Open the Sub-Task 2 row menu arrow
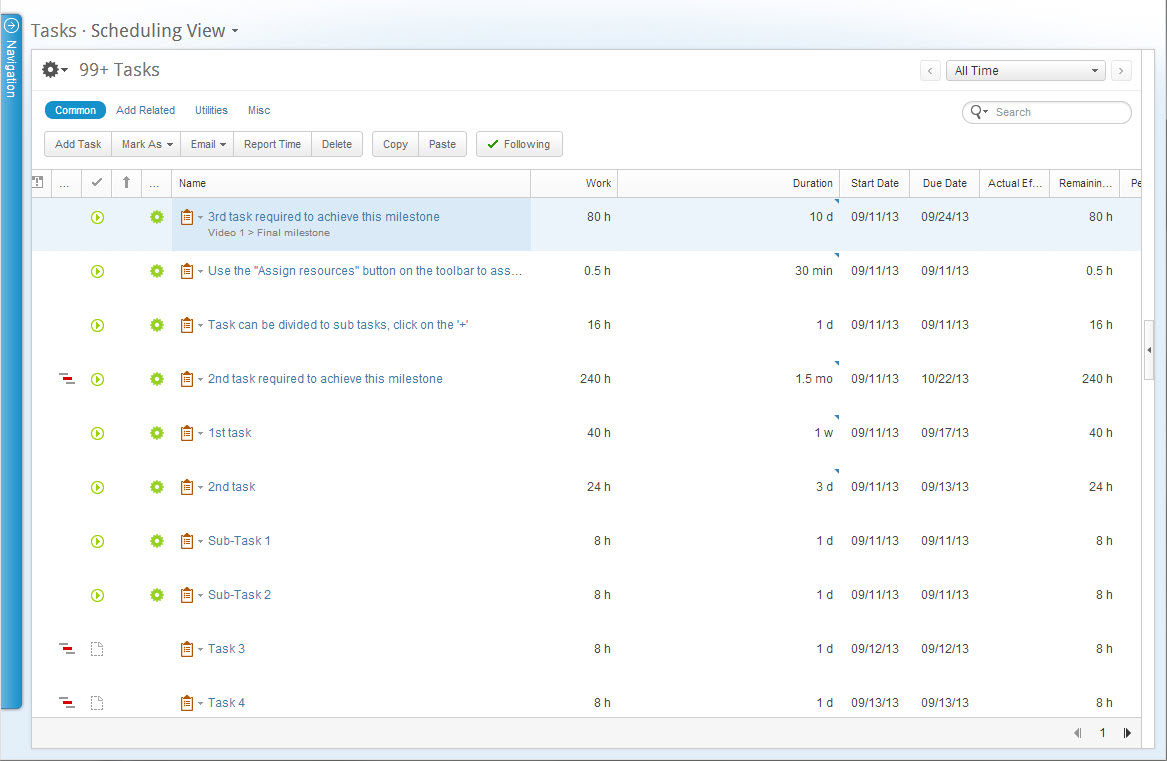 coord(200,596)
